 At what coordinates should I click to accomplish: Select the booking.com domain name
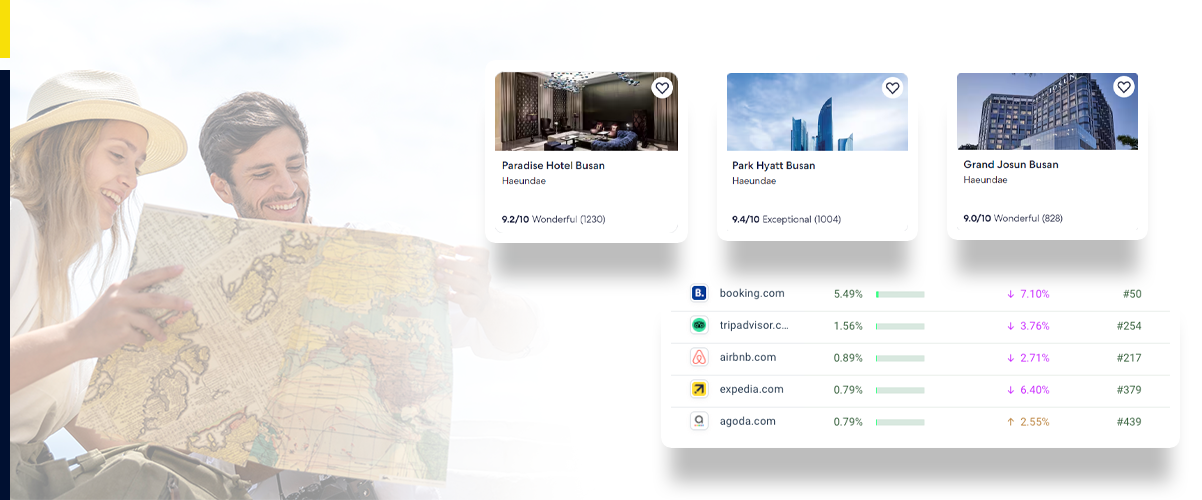pyautogui.click(x=752, y=294)
